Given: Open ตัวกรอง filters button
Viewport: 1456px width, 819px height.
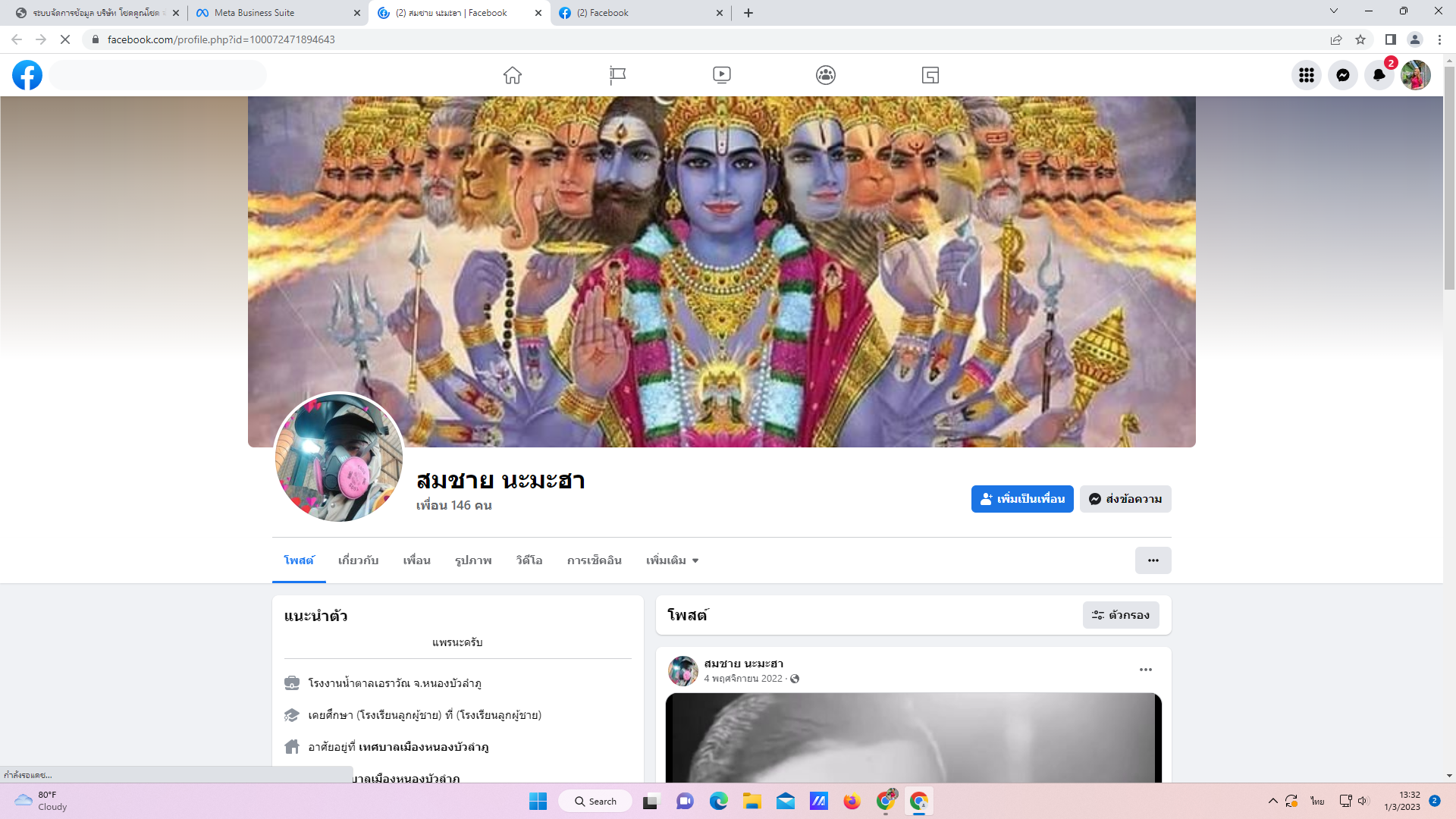Looking at the screenshot, I should coord(1121,615).
